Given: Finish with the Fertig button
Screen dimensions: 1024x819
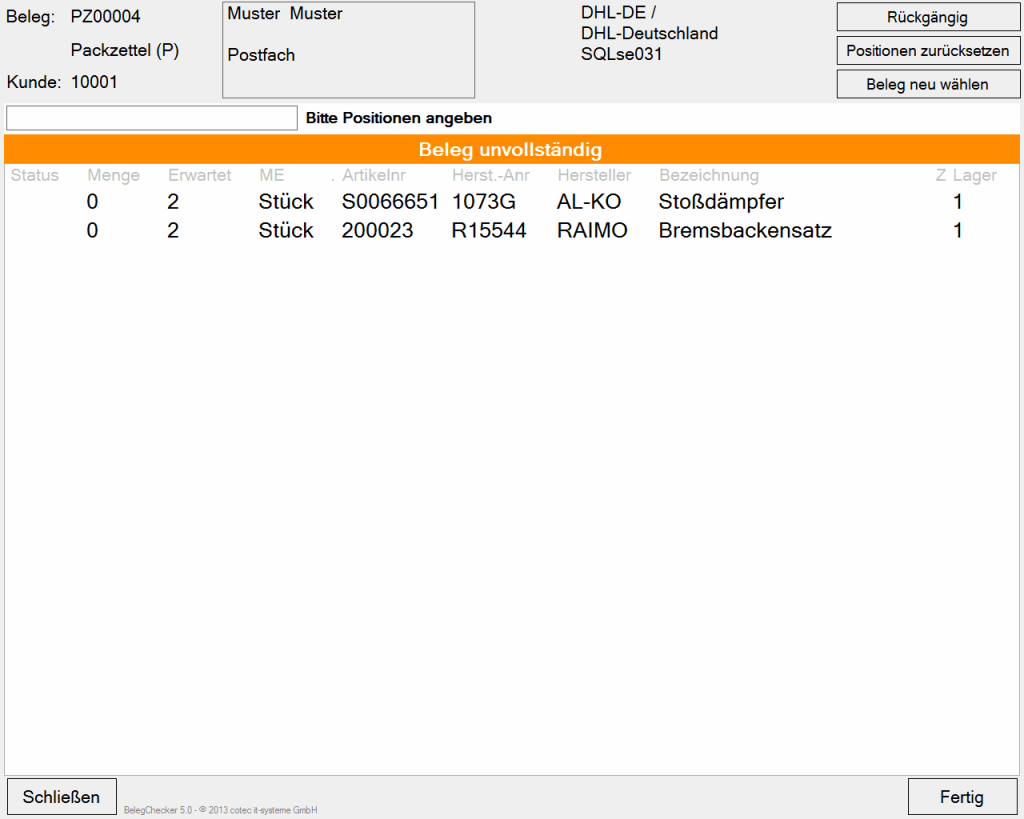Looking at the screenshot, I should coord(962,797).
